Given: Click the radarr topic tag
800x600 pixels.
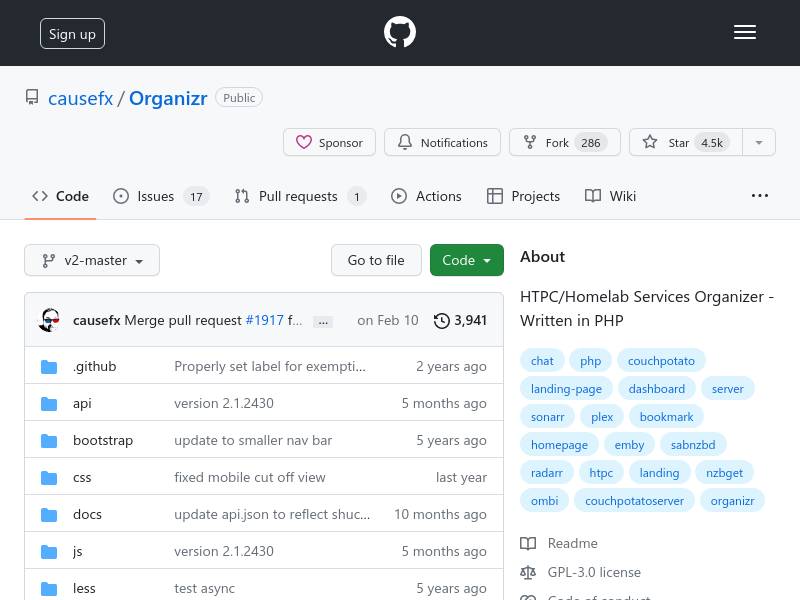Looking at the screenshot, I should pos(546,473).
